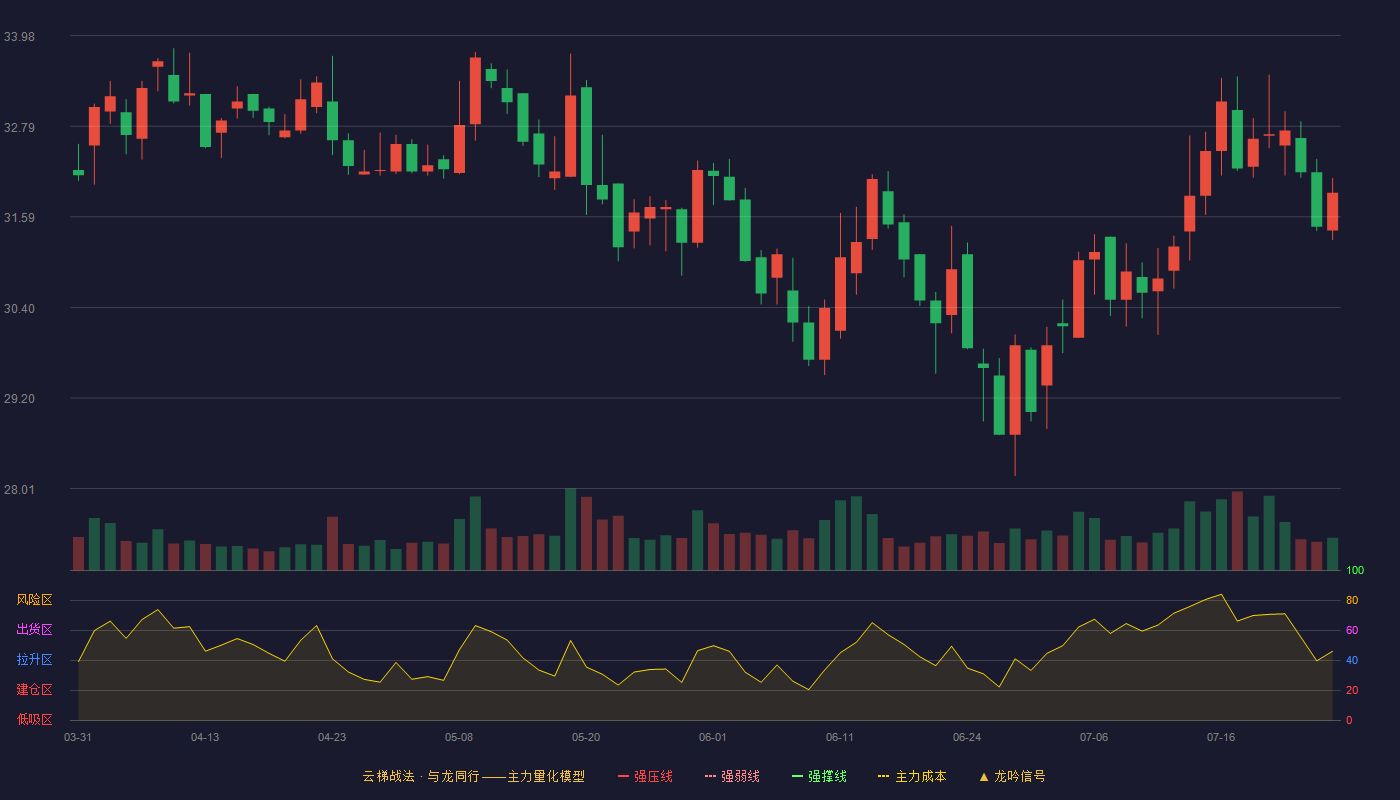Pick the 03-31 date on the time axis
The image size is (1400, 800).
coord(78,737)
